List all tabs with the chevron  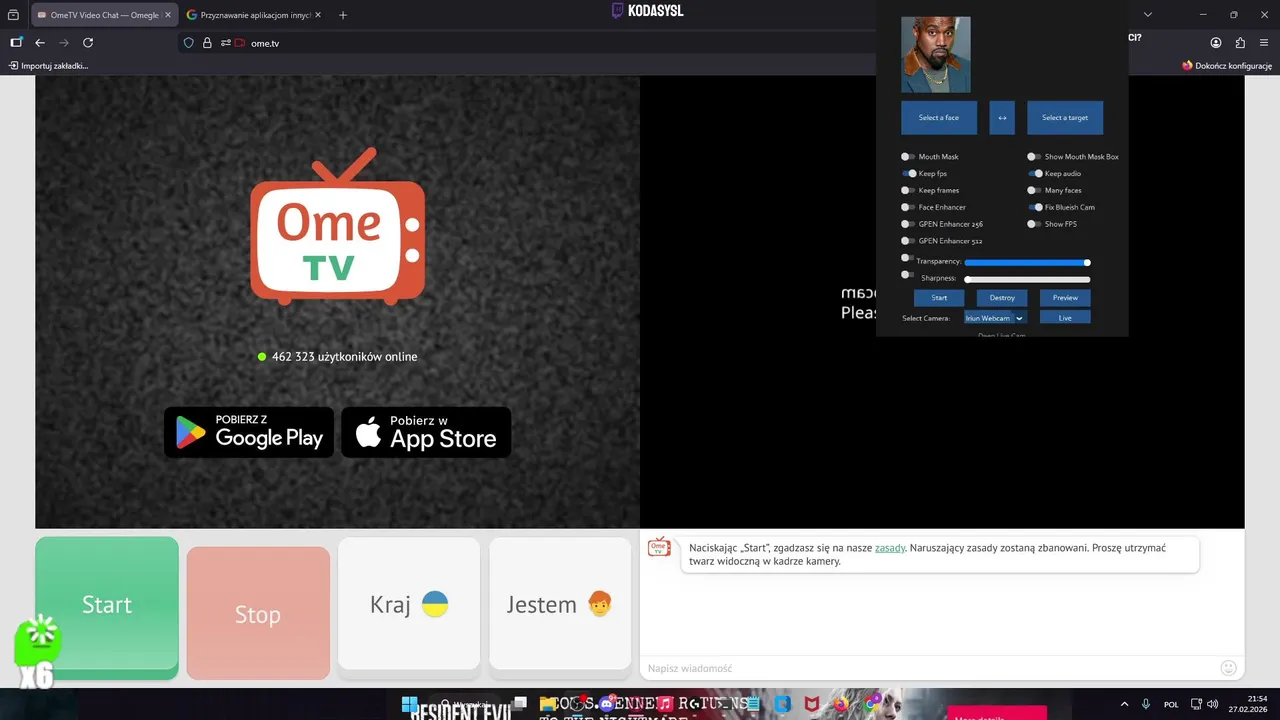click(1148, 15)
